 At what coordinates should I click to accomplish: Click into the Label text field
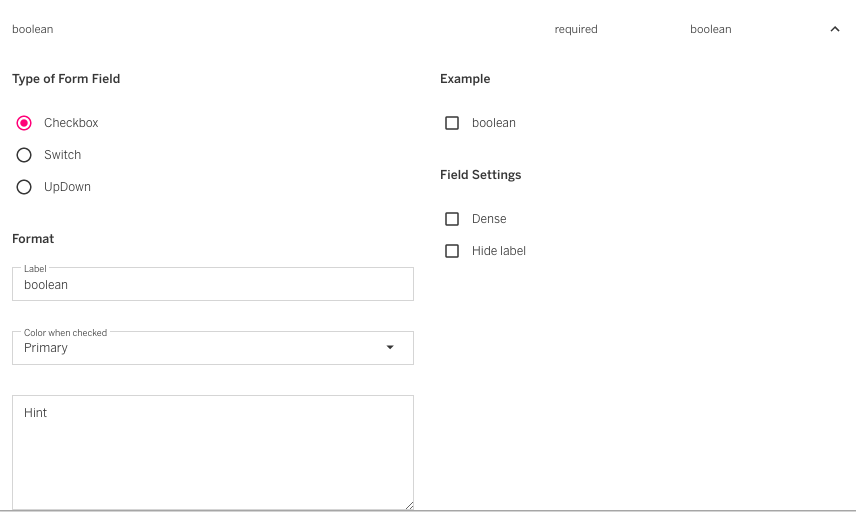(212, 285)
